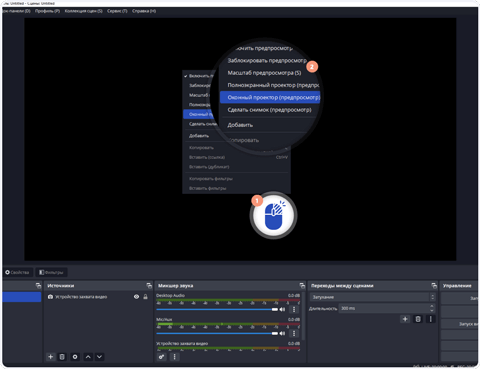
Task: Undock the Sources (Источники) panel
Action: pyautogui.click(x=149, y=286)
